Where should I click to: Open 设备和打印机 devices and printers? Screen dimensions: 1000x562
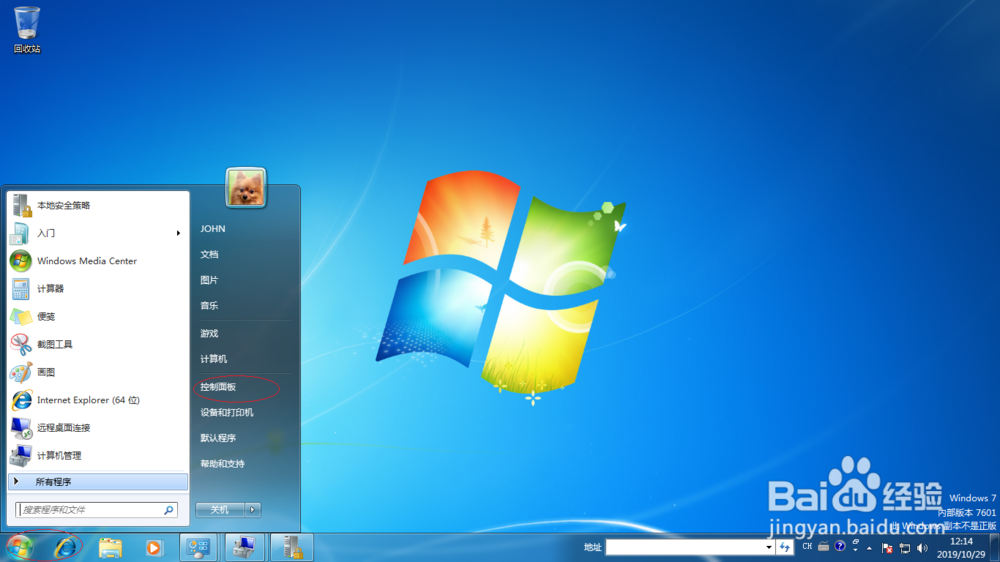tap(227, 413)
